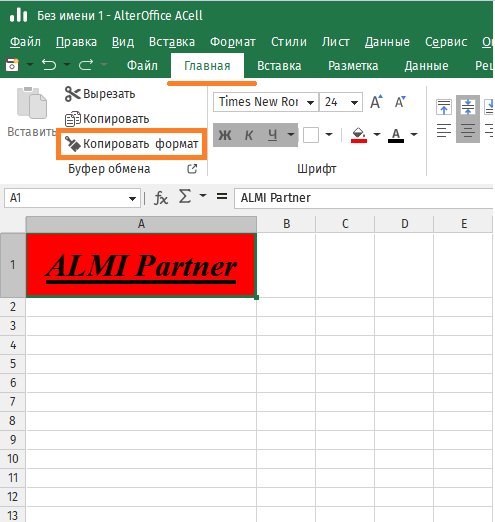Expand font color dropdown arrow

[414, 135]
